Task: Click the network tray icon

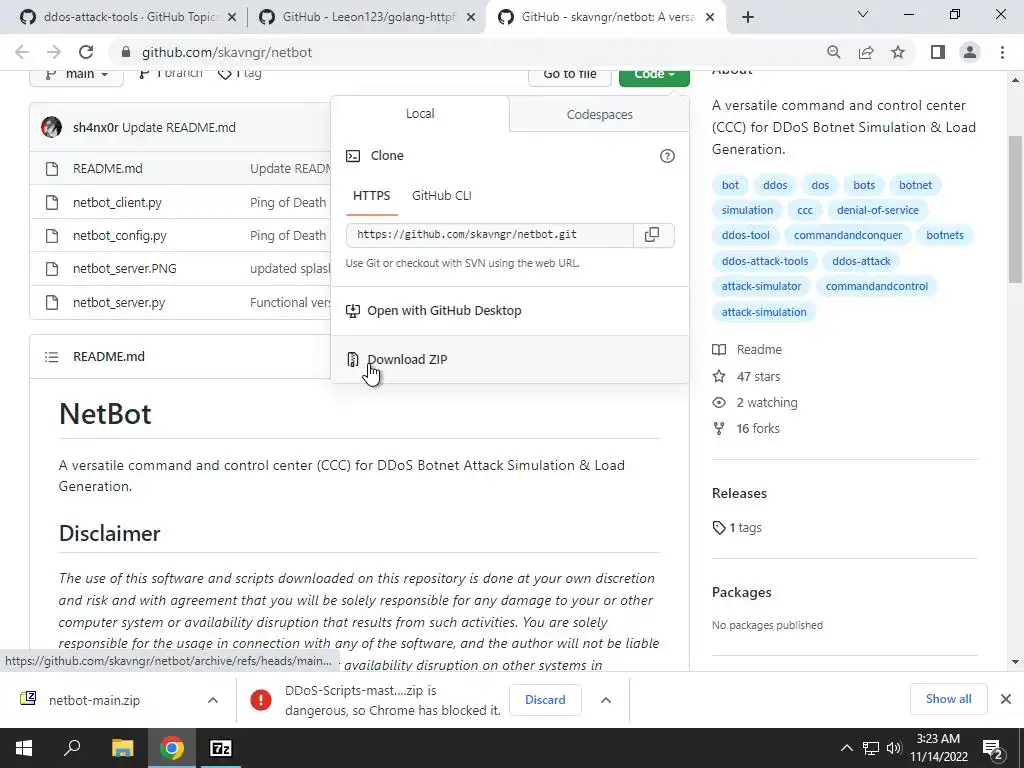Action: point(871,748)
